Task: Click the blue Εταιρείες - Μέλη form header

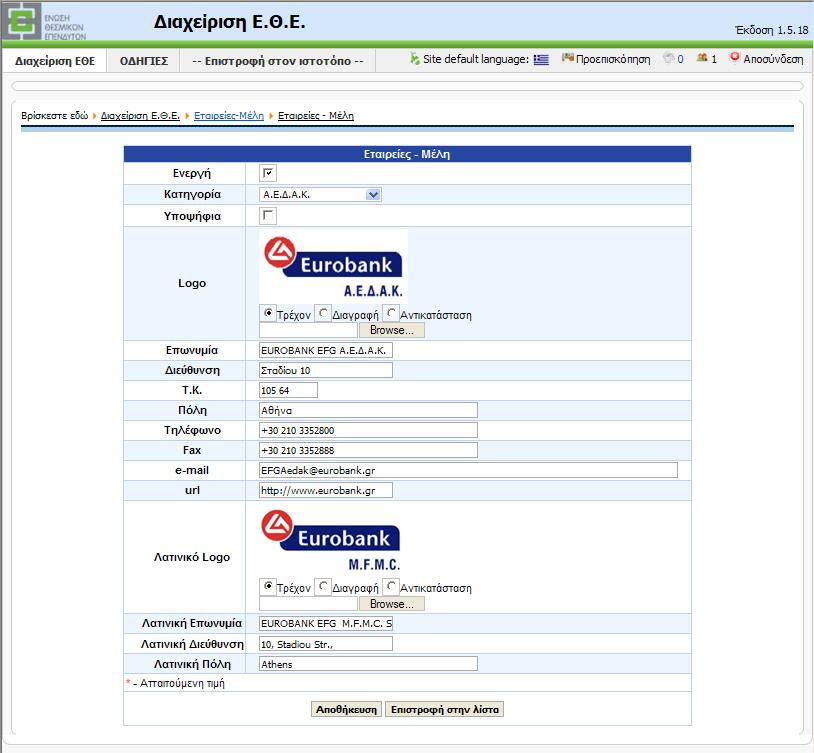Action: coord(407,154)
